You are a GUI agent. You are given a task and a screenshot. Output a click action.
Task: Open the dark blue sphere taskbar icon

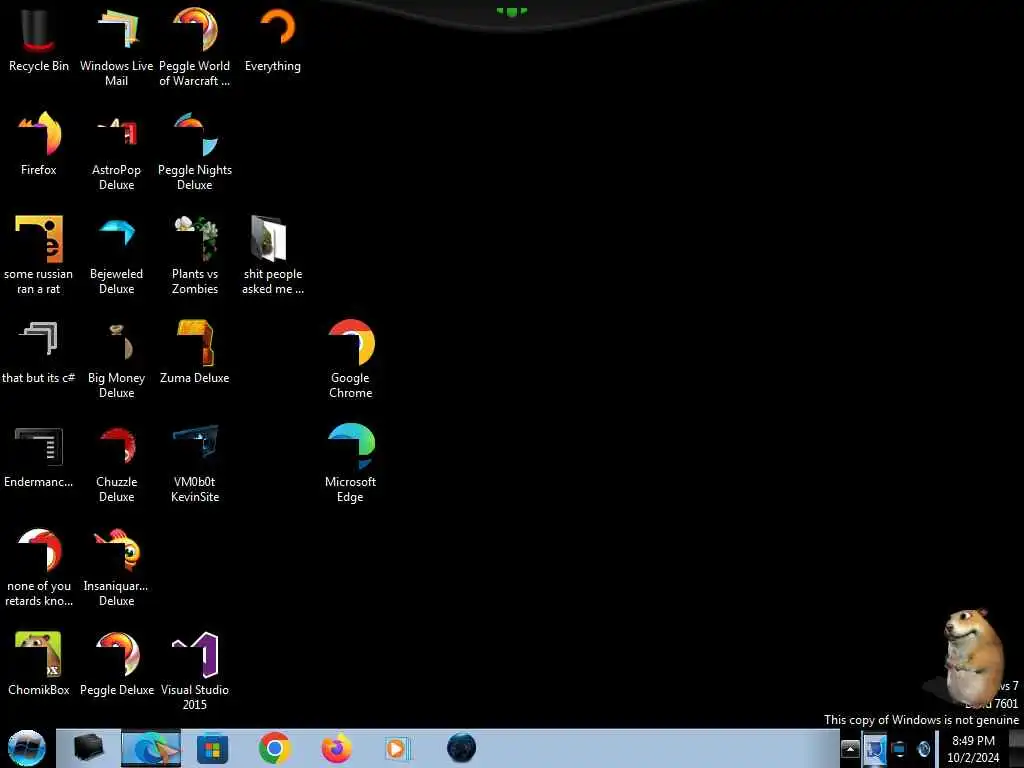[x=462, y=748]
